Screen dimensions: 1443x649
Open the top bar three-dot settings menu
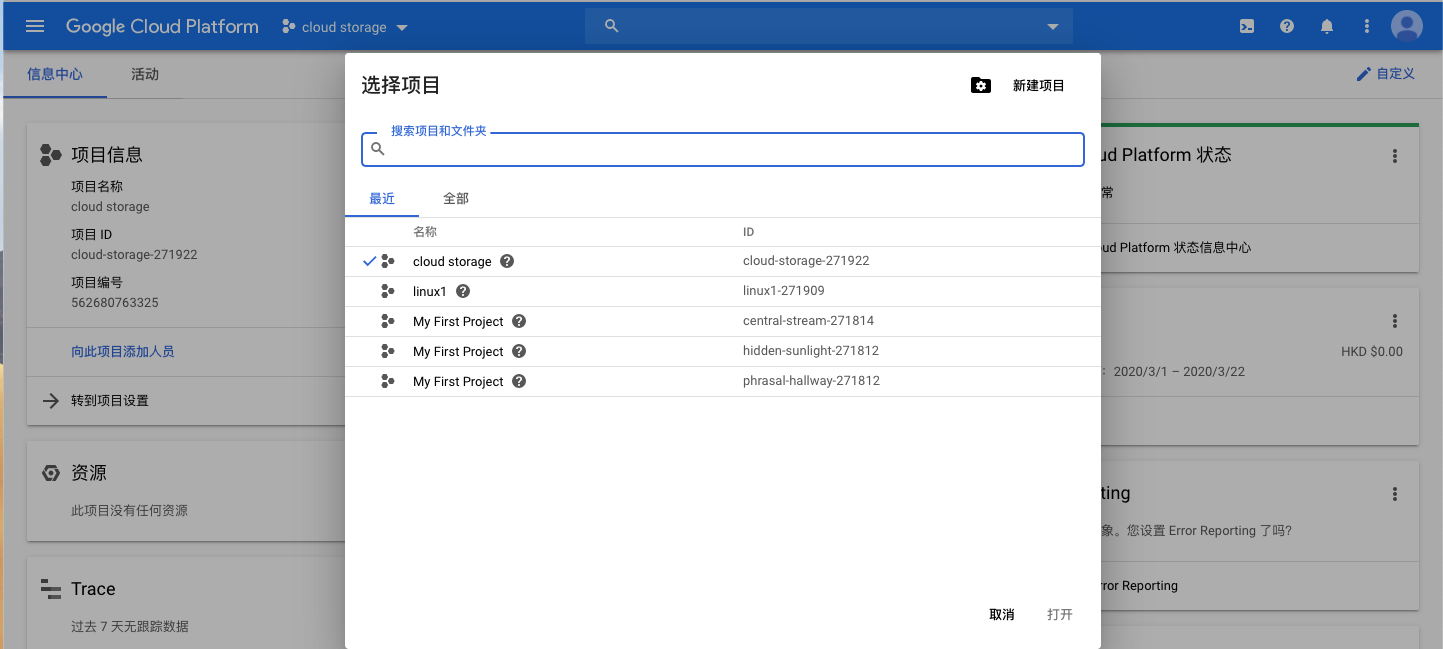pos(1367,27)
